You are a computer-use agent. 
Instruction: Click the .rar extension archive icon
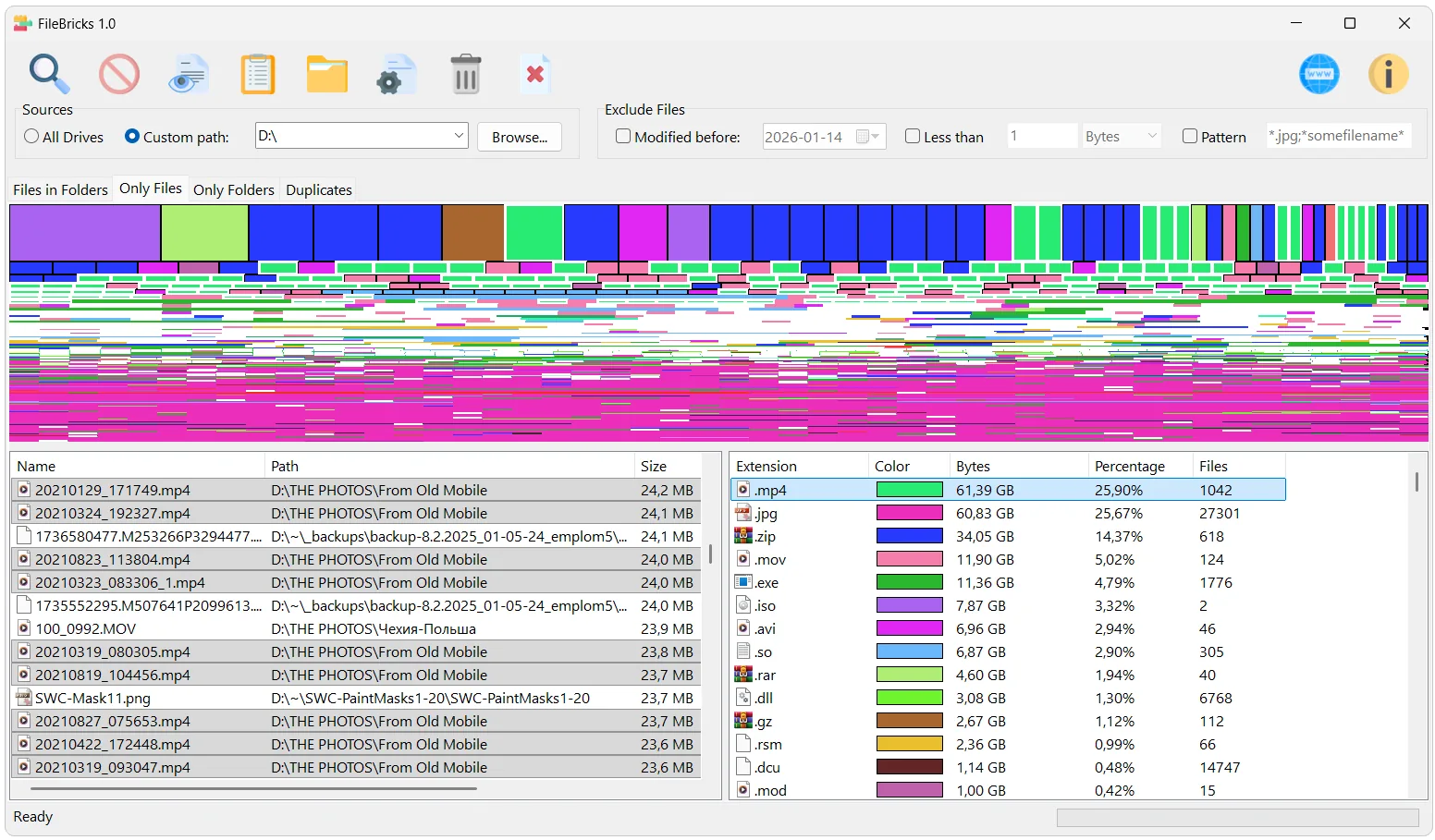click(743, 675)
